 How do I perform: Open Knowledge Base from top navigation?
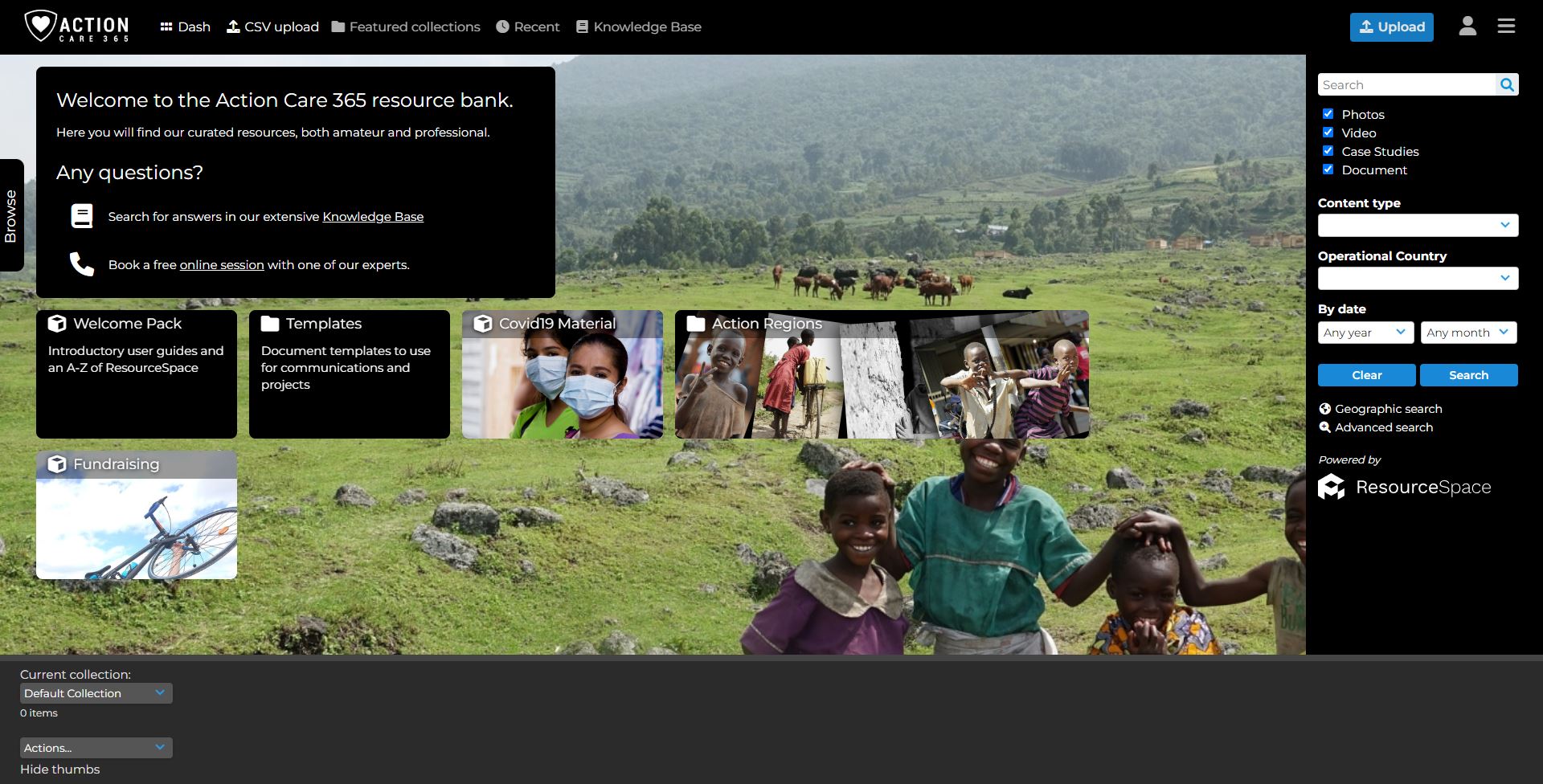pos(639,27)
